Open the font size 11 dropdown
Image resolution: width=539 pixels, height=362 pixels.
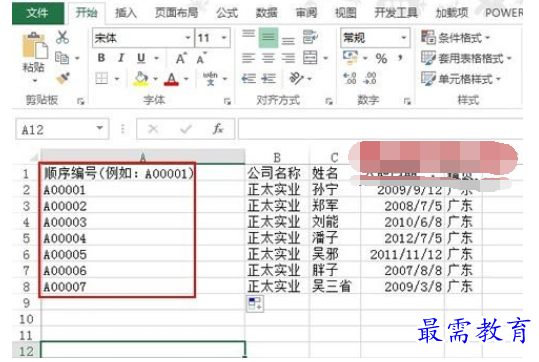tap(224, 37)
